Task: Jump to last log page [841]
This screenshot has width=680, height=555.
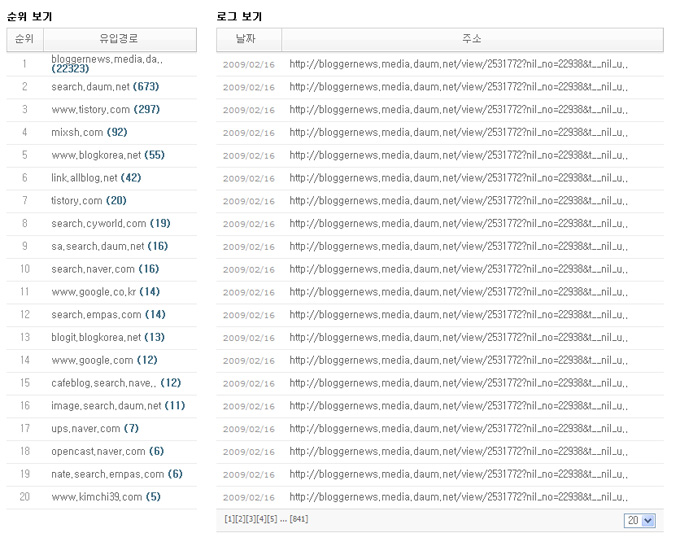Action: (299, 519)
